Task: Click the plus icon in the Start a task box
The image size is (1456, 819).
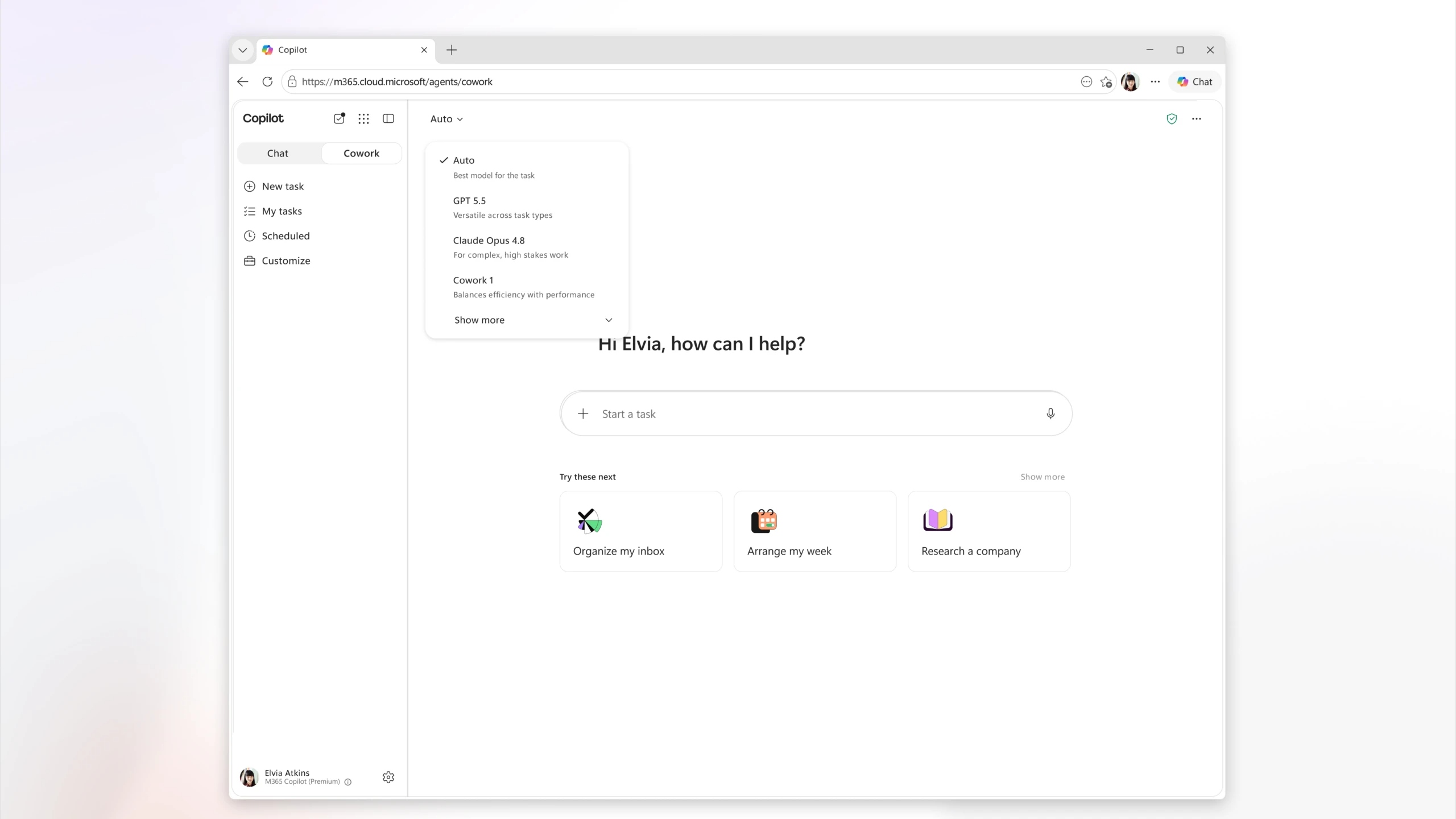Action: pos(583,413)
